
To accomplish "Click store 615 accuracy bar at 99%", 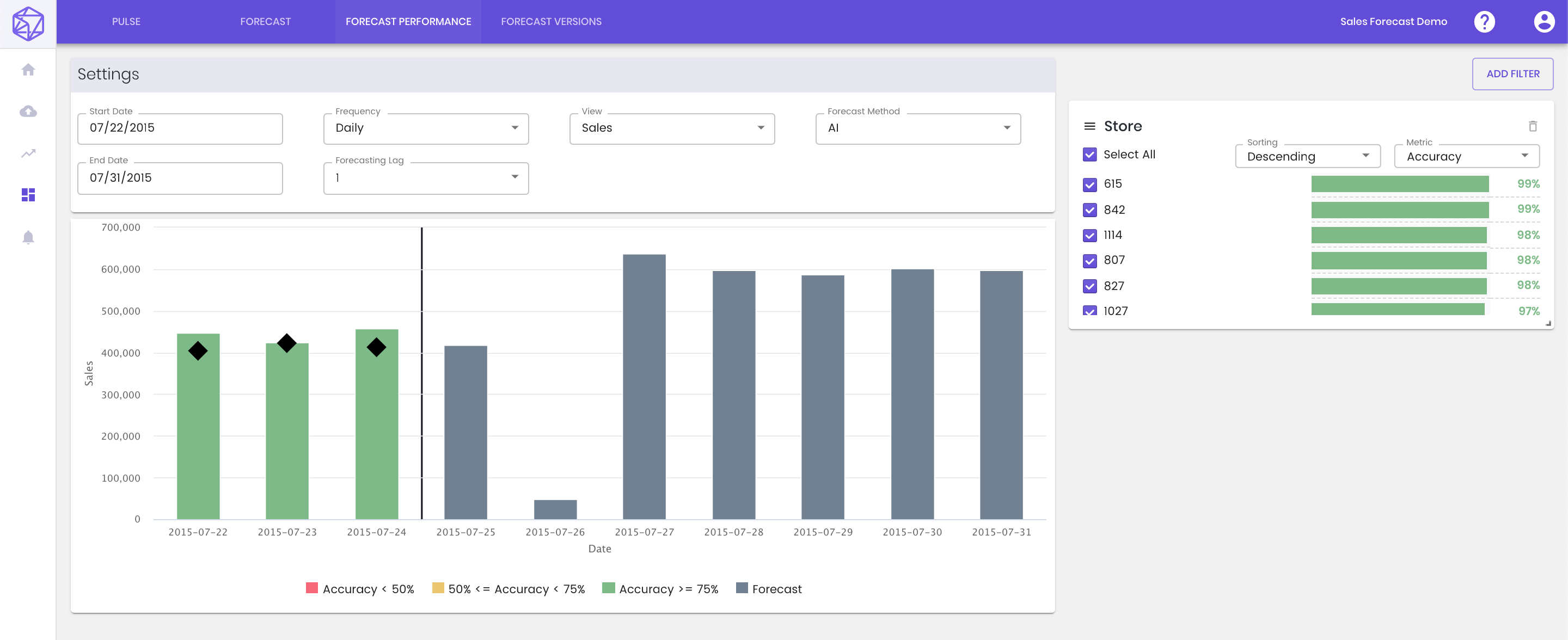I will point(1399,184).
